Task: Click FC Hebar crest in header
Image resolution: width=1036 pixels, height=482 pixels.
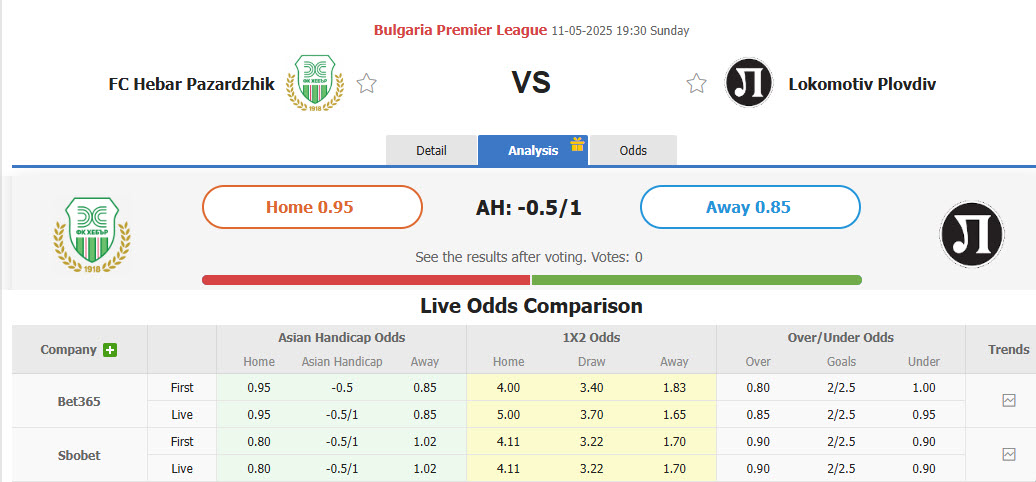Action: point(315,83)
